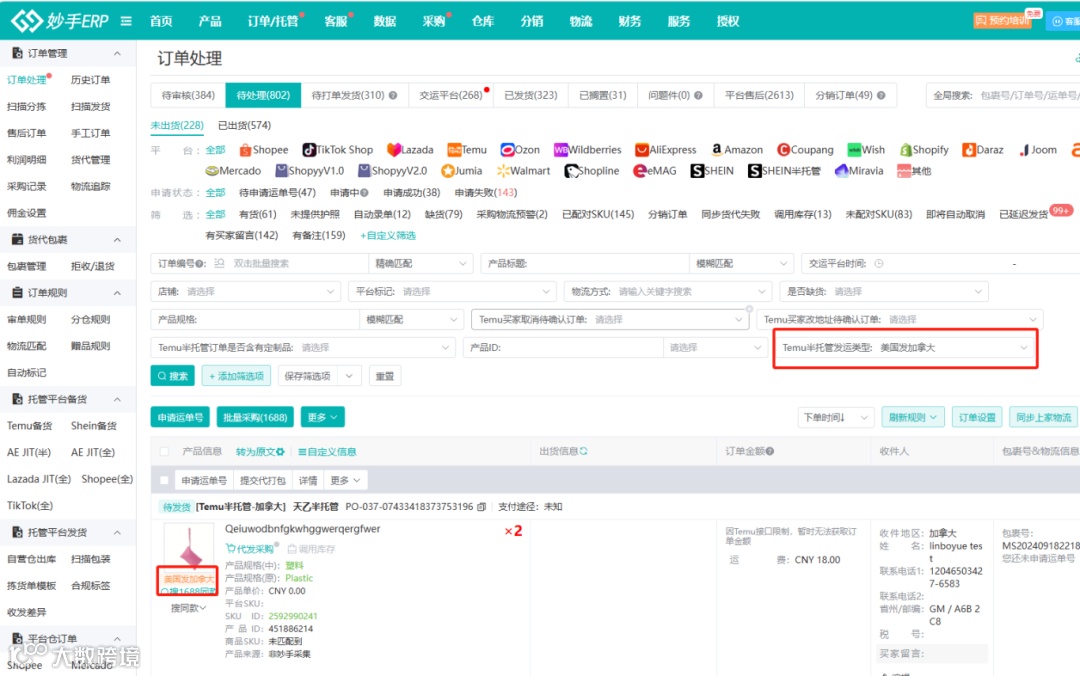The image size is (1080, 676).
Task: Collapse the 托管平台备货 sidebar section
Action: (117, 399)
